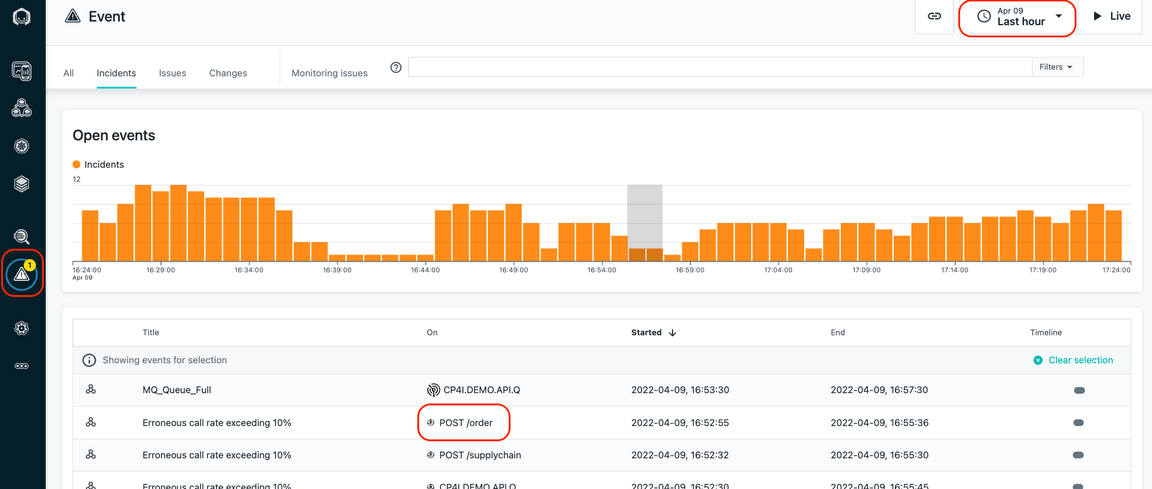
Task: Open the Changes tab
Action: 228,73
